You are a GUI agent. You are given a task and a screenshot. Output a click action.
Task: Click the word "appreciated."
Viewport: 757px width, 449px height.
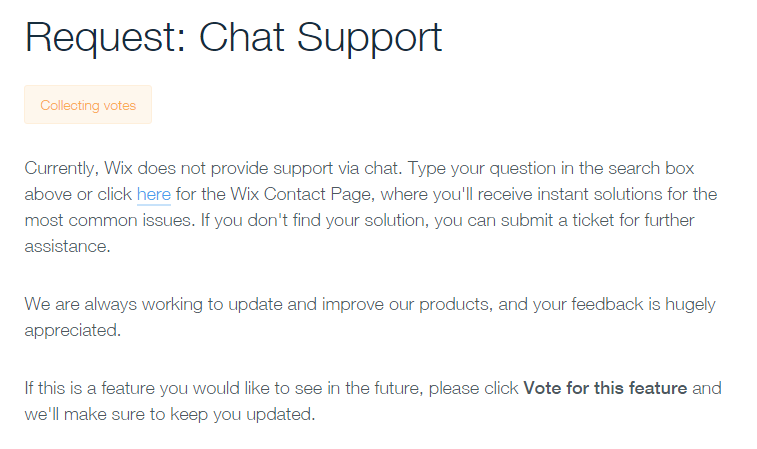tap(73, 331)
